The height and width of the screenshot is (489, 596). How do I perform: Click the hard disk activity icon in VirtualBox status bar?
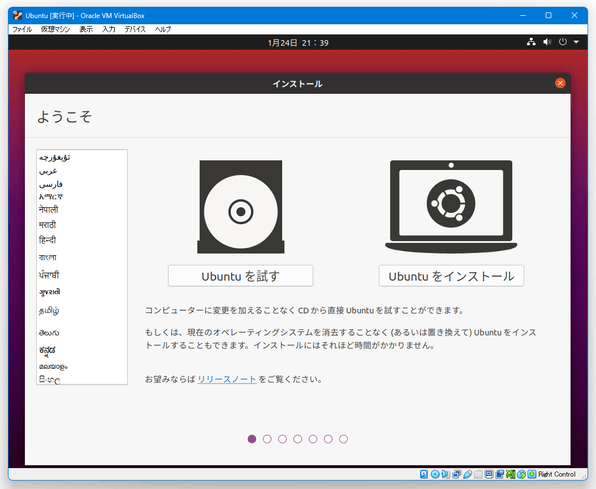(x=424, y=474)
